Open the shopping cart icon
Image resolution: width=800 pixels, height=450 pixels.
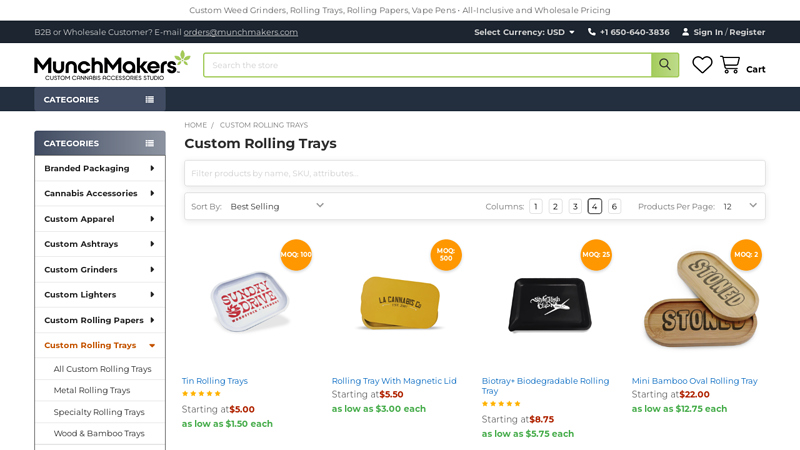pos(731,65)
